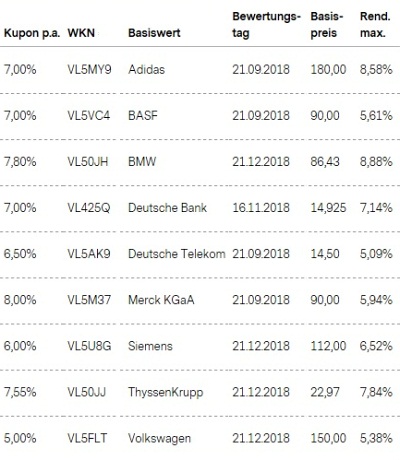Select the Deutsche Telekom row name
Image resolution: width=400 pixels, height=460 pixels.
pos(177,254)
